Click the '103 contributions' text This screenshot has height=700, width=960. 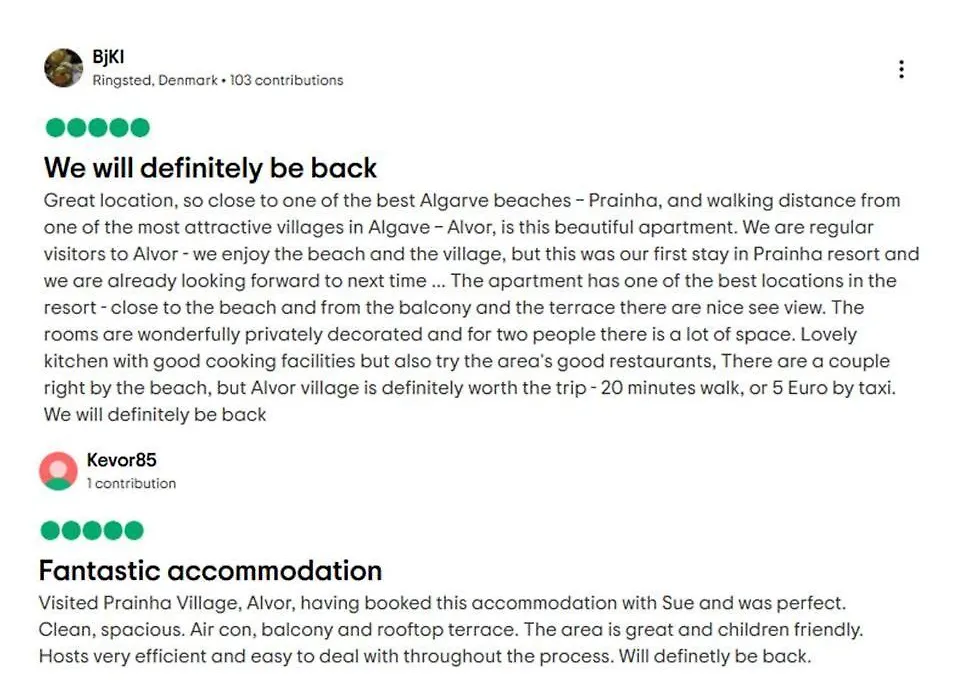(287, 80)
